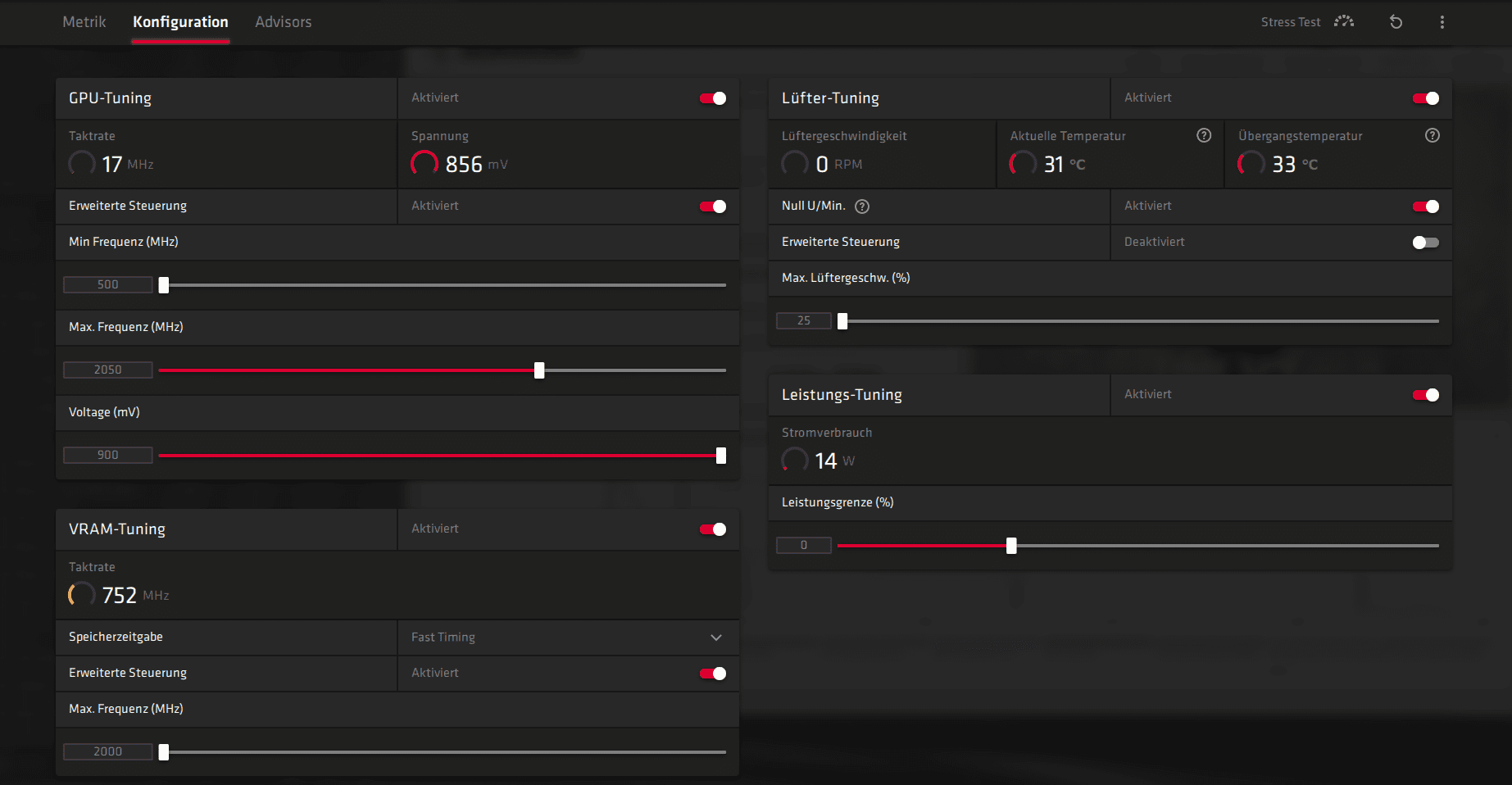Click the Stromverbrauch gauge icon
Viewport: 1512px width, 785px height.
click(x=795, y=461)
